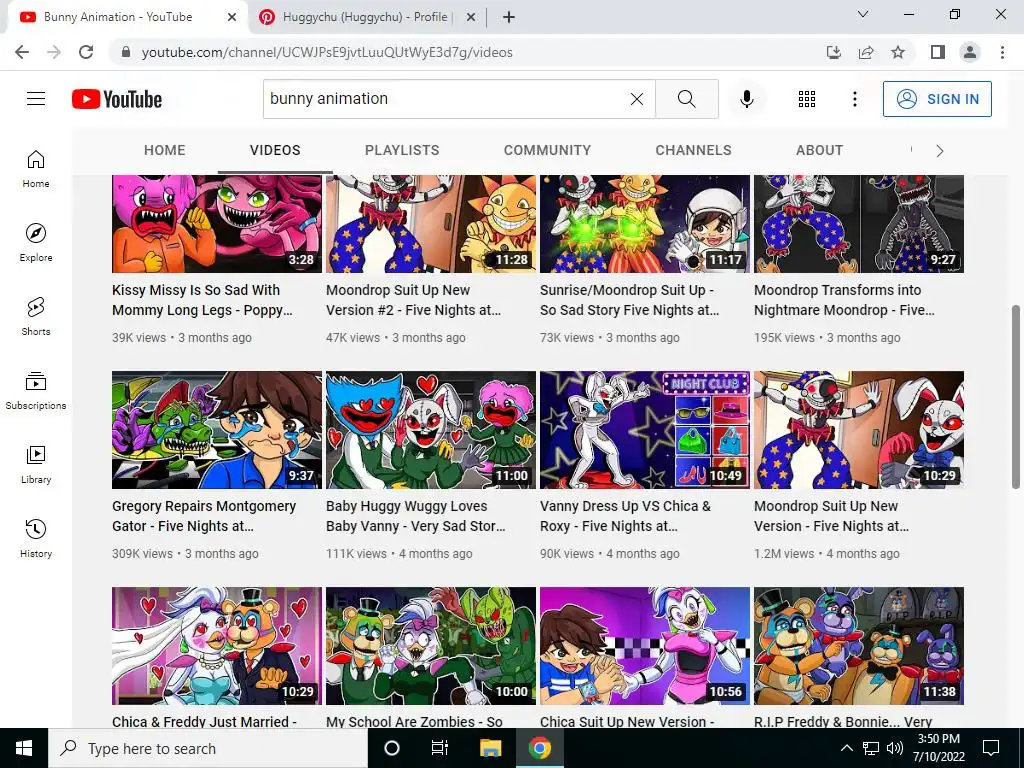Click the YouTube search input field

pyautogui.click(x=444, y=99)
